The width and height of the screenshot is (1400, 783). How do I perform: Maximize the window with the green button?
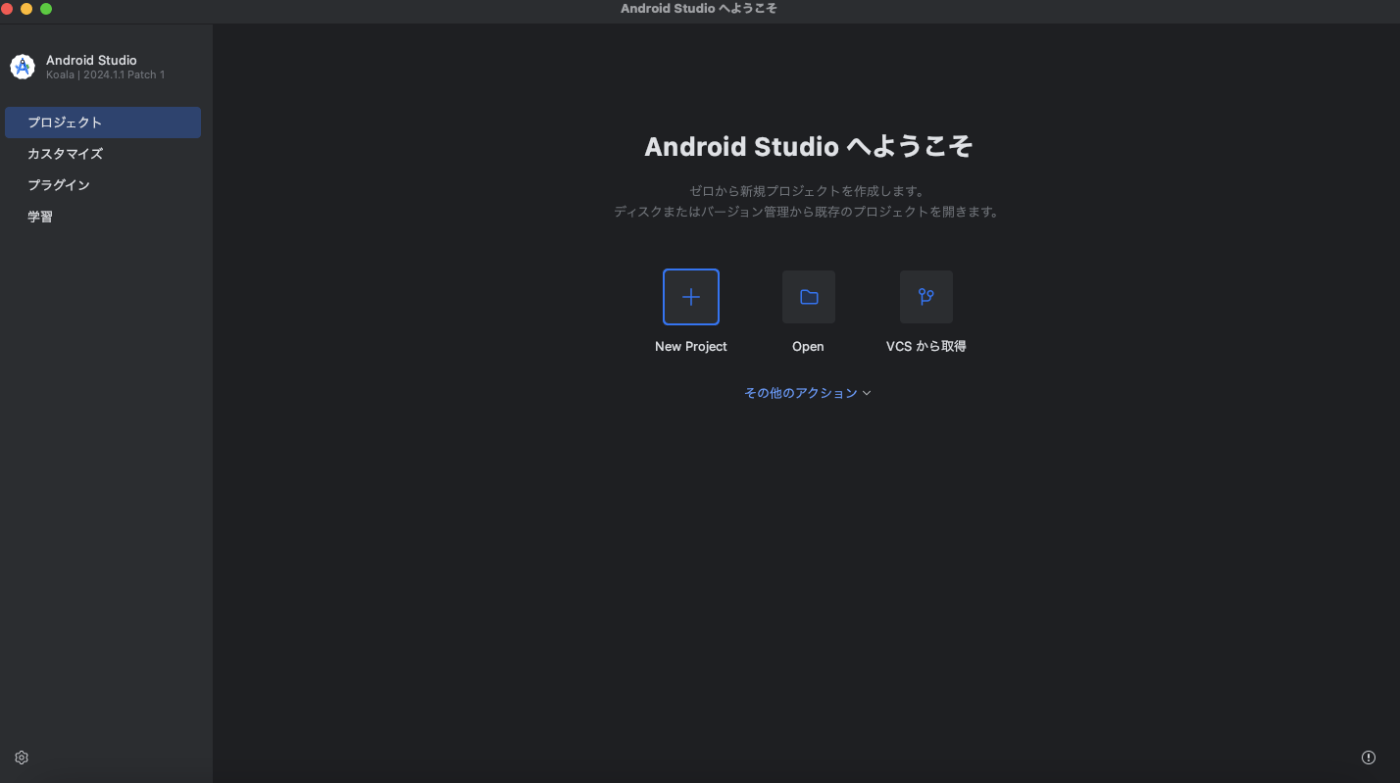[46, 9]
